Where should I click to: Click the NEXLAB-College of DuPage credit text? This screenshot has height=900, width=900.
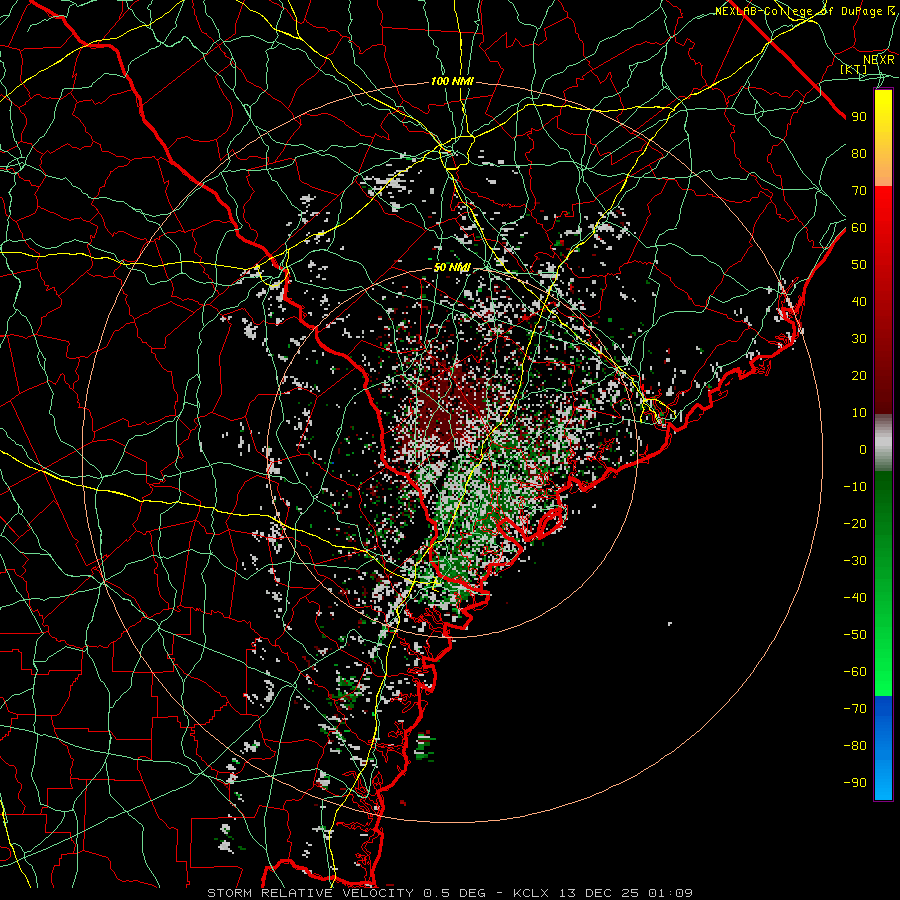(804, 11)
